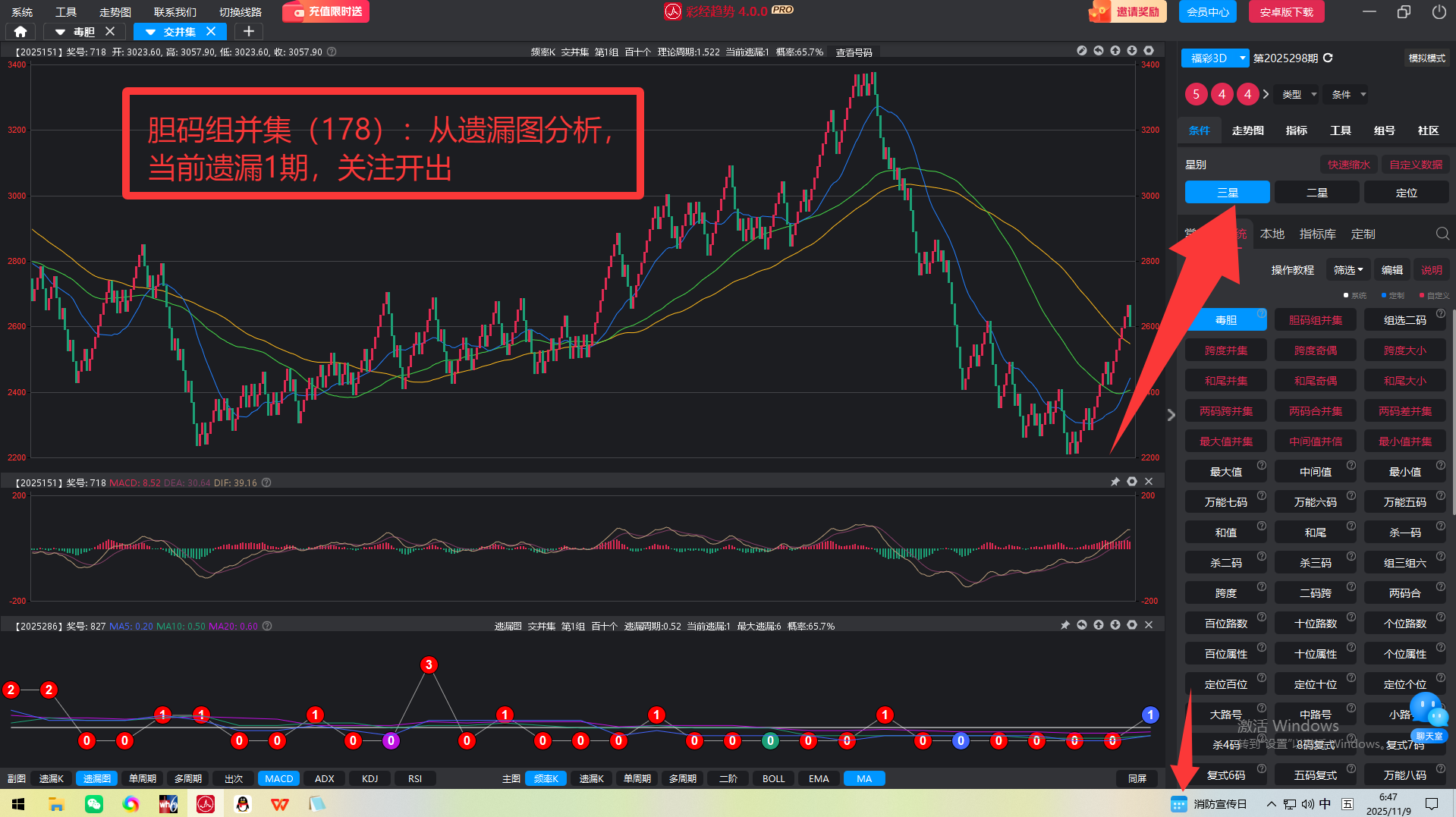Viewport: 1456px width, 817px height.
Task: Open the 筛选 filter dropdown
Action: point(1348,270)
